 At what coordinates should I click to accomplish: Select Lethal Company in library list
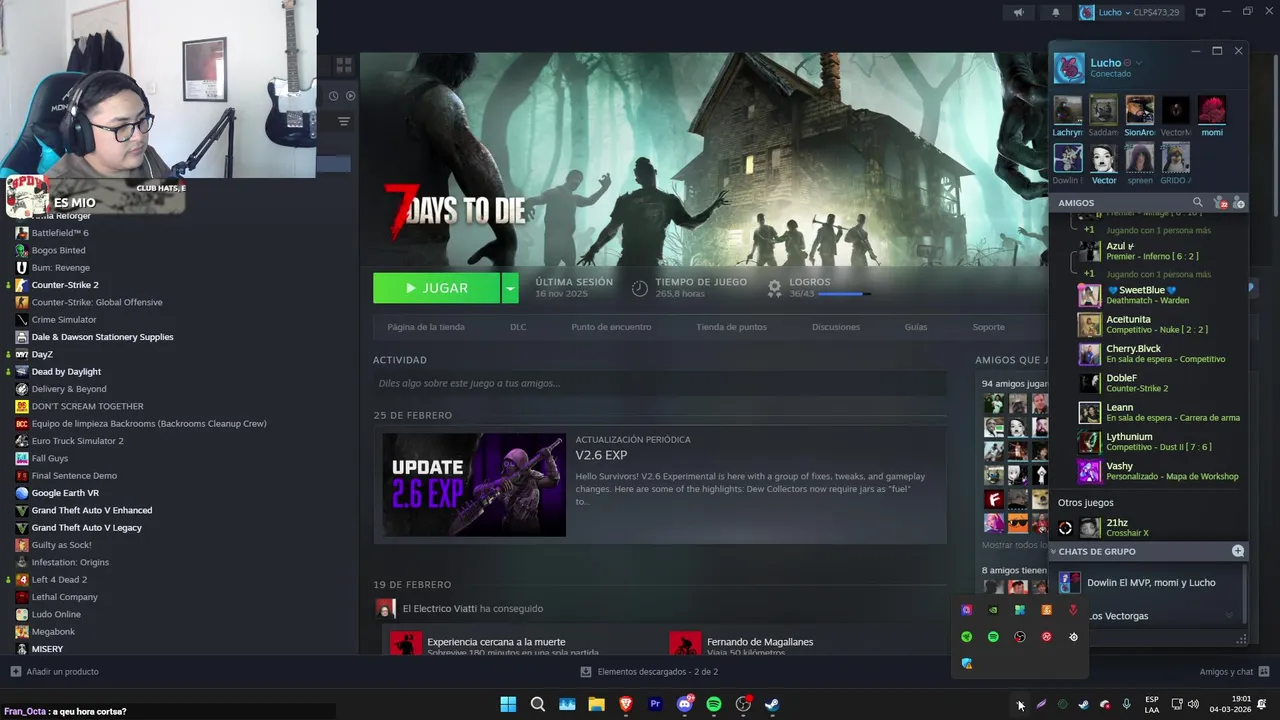pyautogui.click(x=64, y=597)
